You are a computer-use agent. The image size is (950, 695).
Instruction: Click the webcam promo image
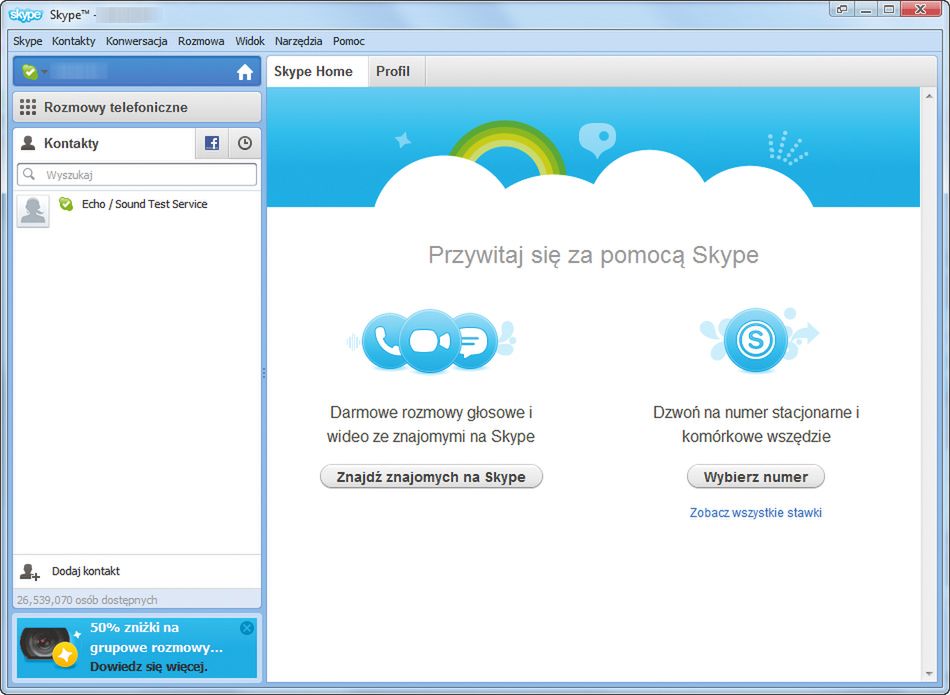point(48,647)
